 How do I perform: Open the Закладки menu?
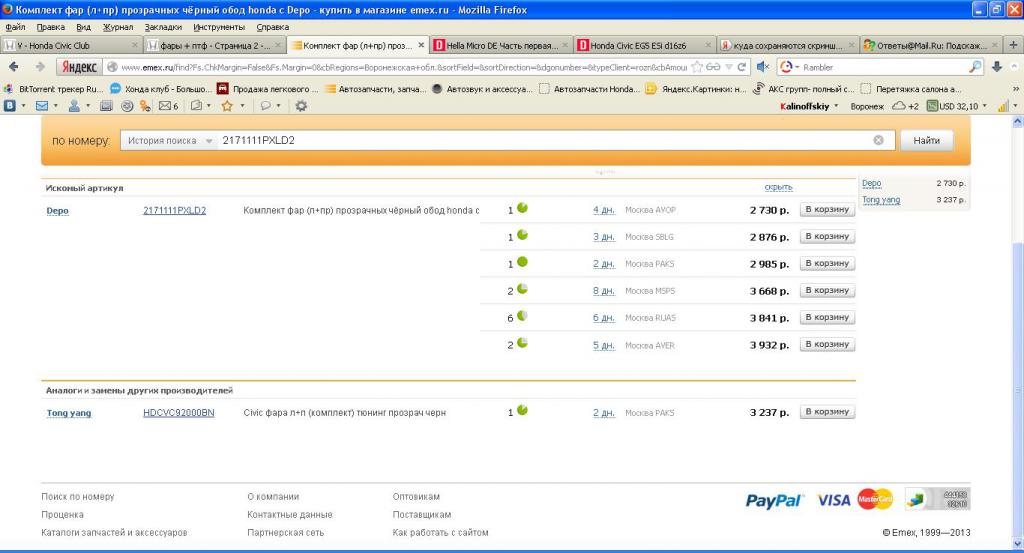pos(162,27)
